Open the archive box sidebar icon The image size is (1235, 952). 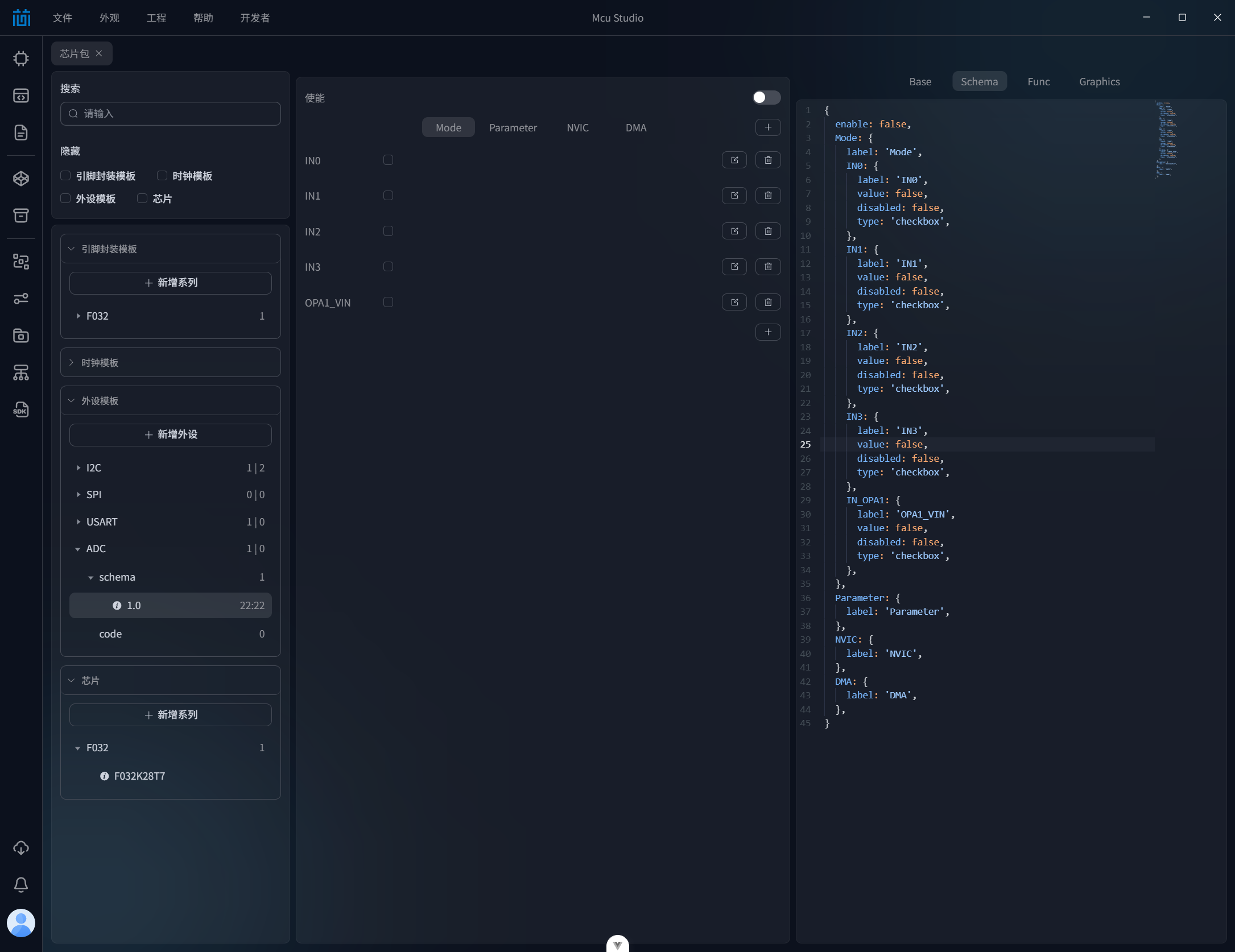click(x=21, y=216)
